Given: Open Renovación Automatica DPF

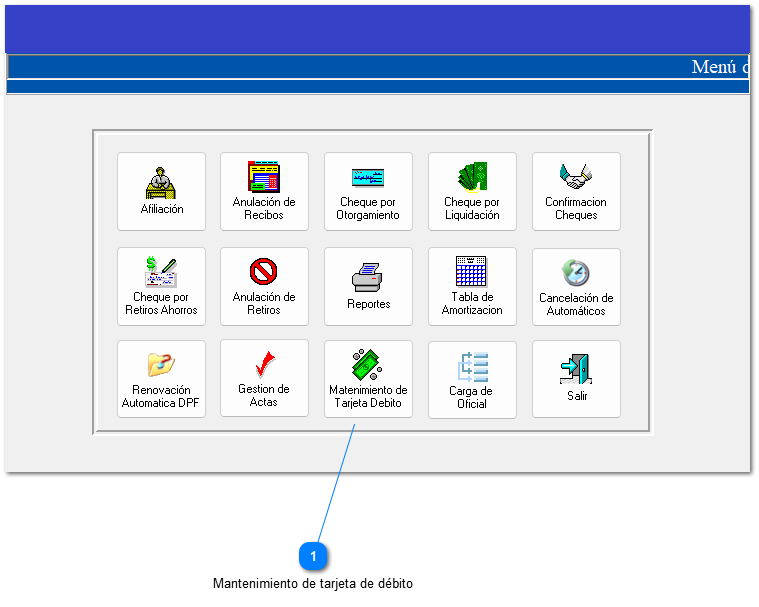Looking at the screenshot, I should (161, 379).
